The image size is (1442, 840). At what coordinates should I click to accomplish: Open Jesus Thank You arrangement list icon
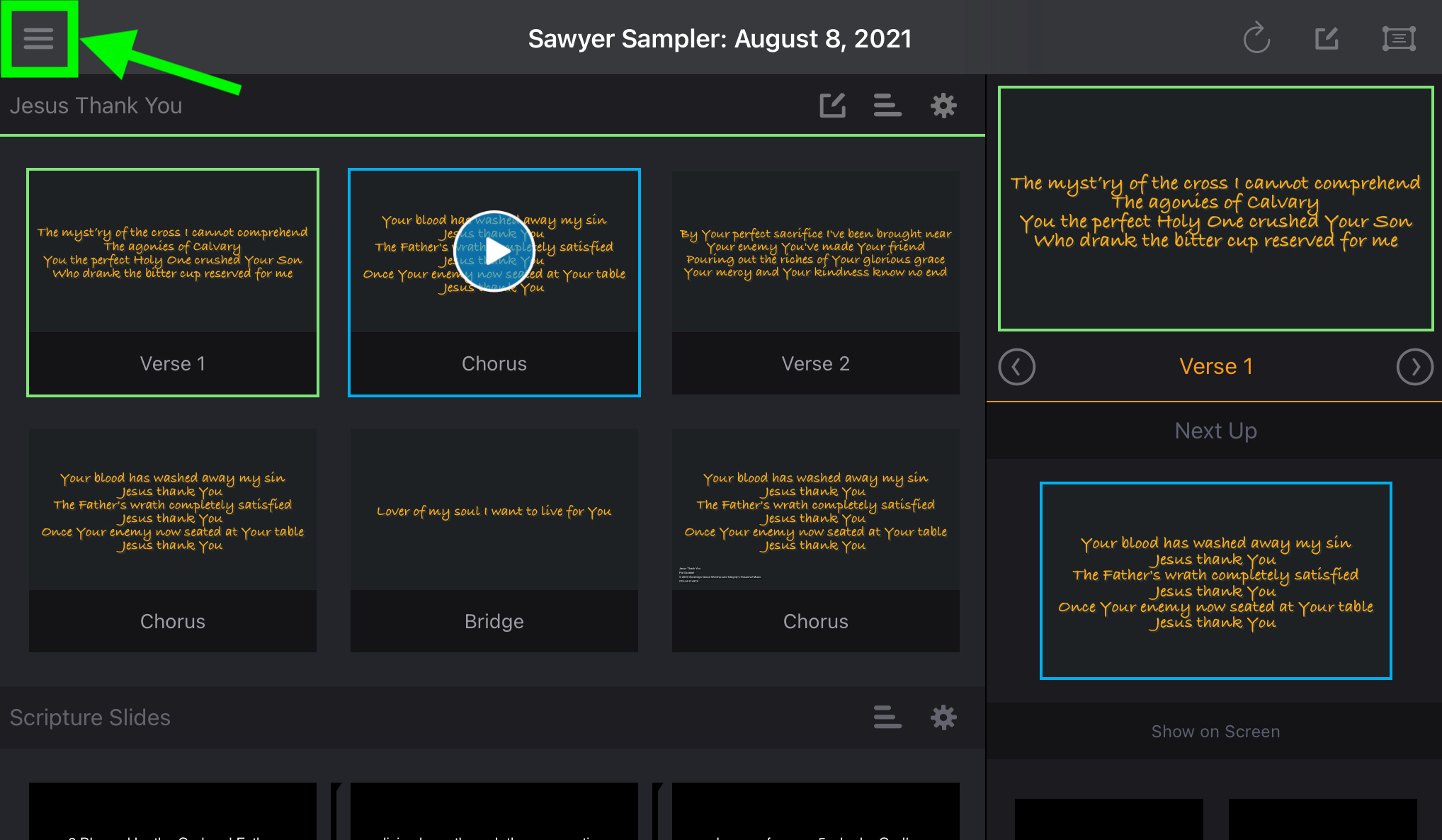[x=887, y=106]
